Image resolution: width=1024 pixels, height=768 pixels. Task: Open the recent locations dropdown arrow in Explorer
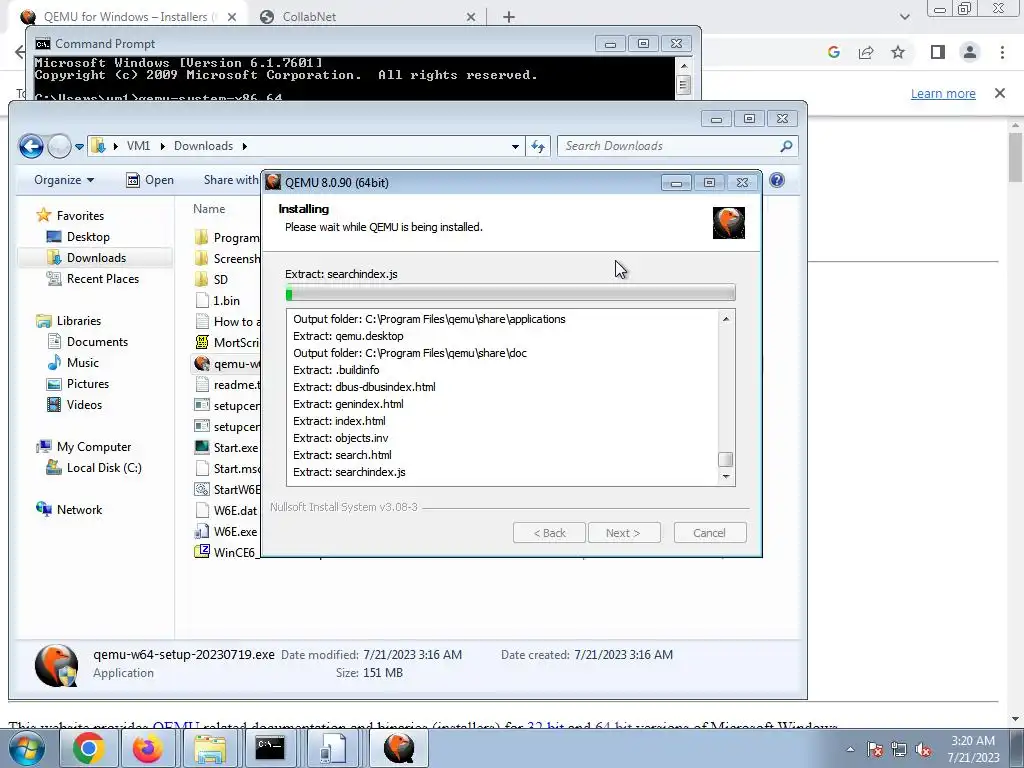(79, 147)
